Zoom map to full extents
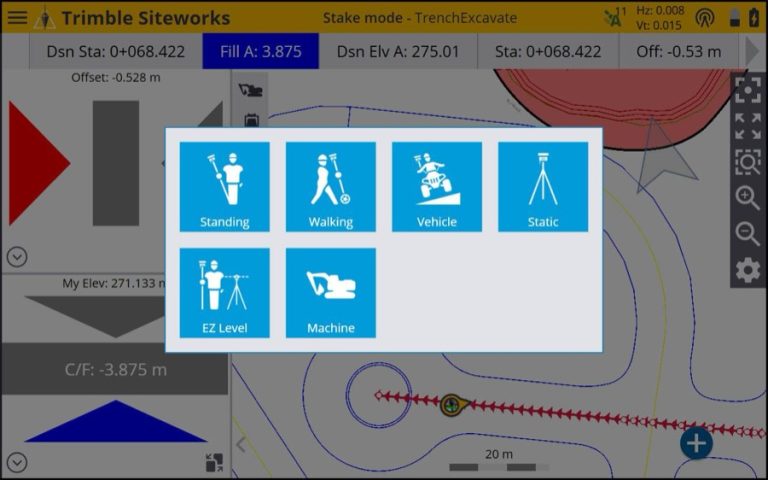Image resolution: width=768 pixels, height=480 pixels. [x=748, y=126]
